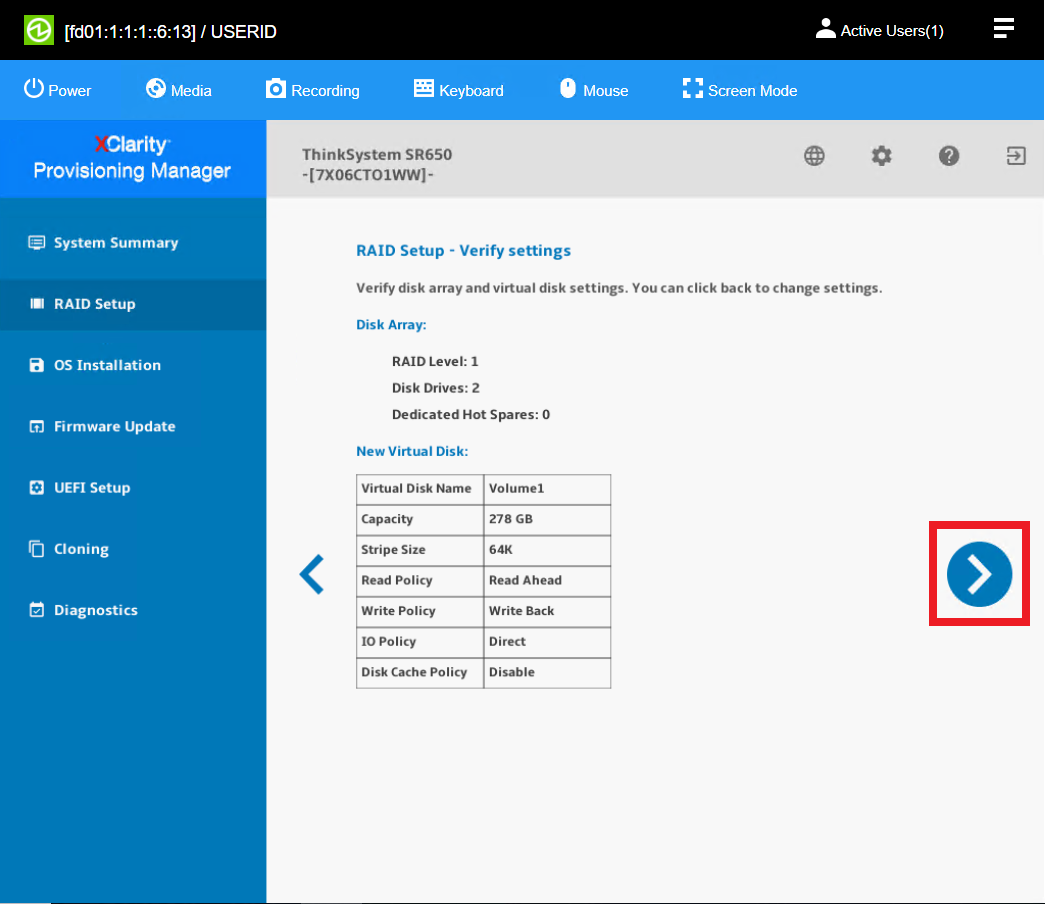Click the next arrow button
Viewport: 1045px width, 904px height.
click(979, 574)
